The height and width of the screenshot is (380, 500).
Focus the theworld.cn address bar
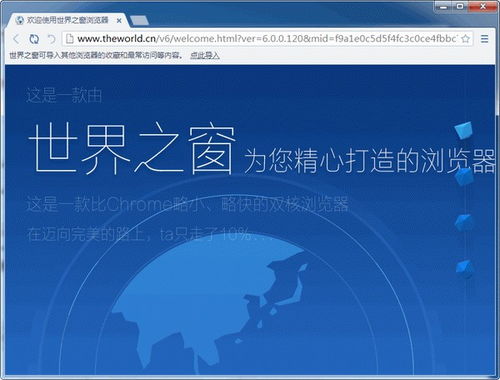267,39
